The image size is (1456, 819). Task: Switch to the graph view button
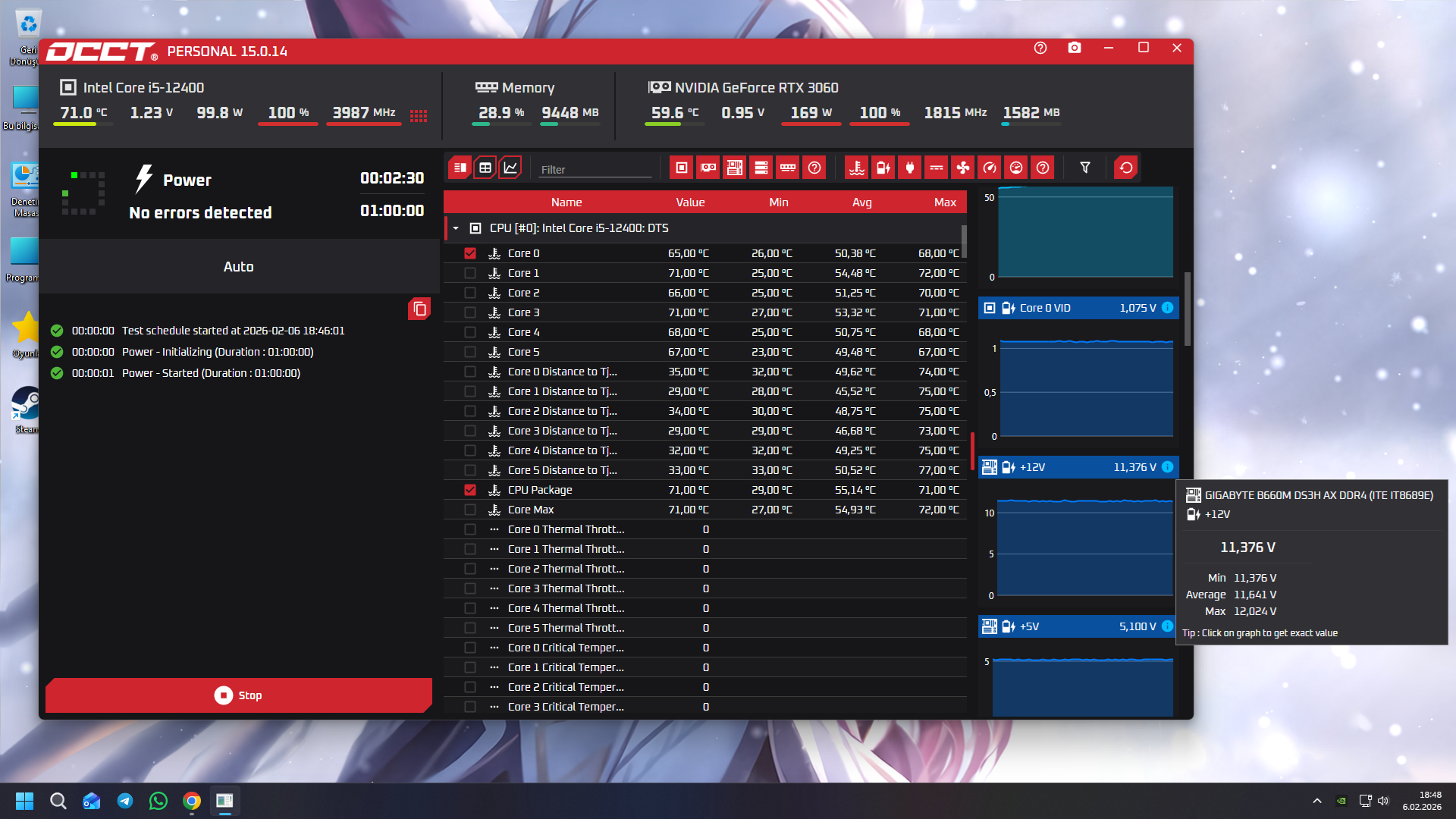coord(510,168)
